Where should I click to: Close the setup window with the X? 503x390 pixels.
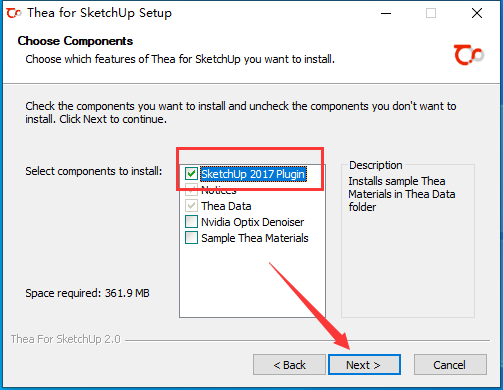(477, 13)
